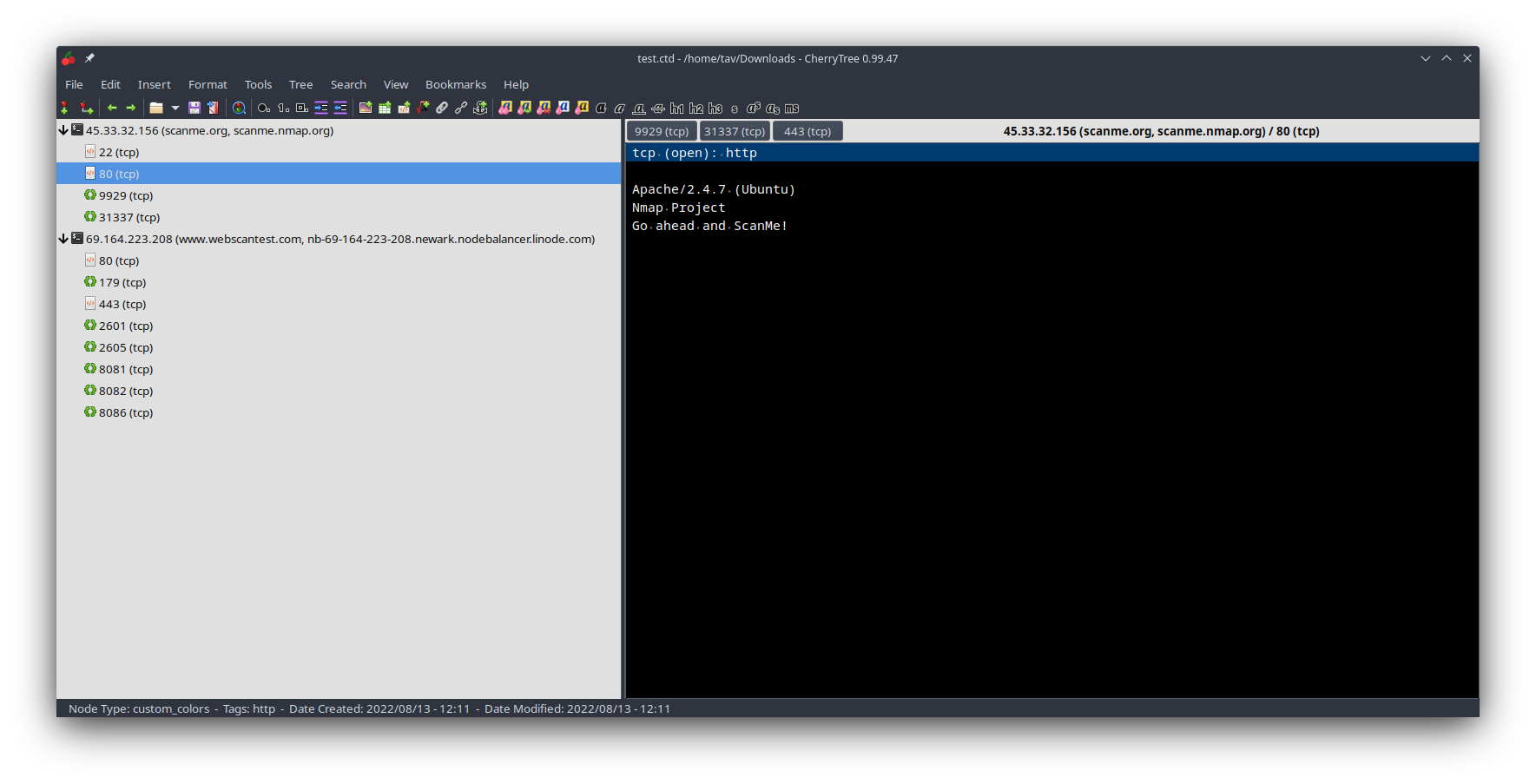
Task: Click the chain Insert Link icon
Action: coord(461,108)
